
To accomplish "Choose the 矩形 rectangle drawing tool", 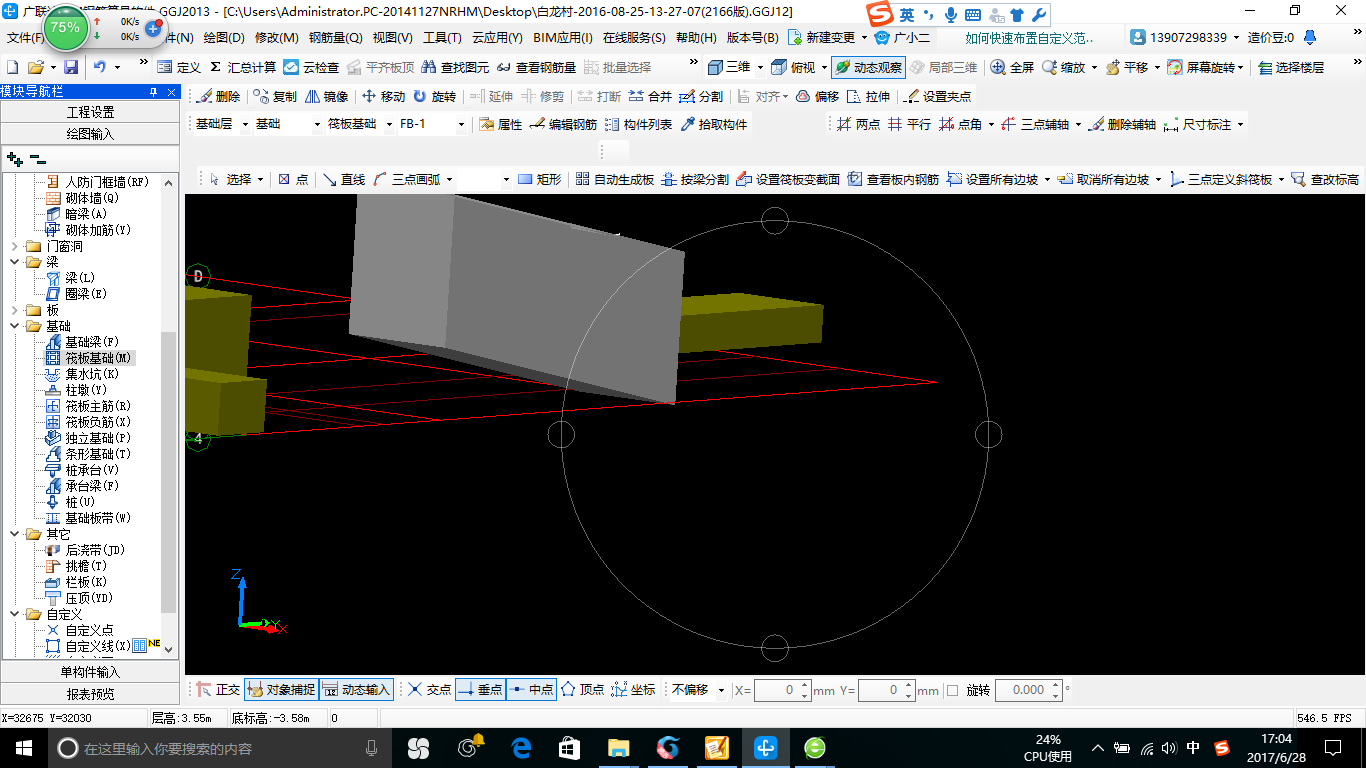I will click(x=539, y=180).
